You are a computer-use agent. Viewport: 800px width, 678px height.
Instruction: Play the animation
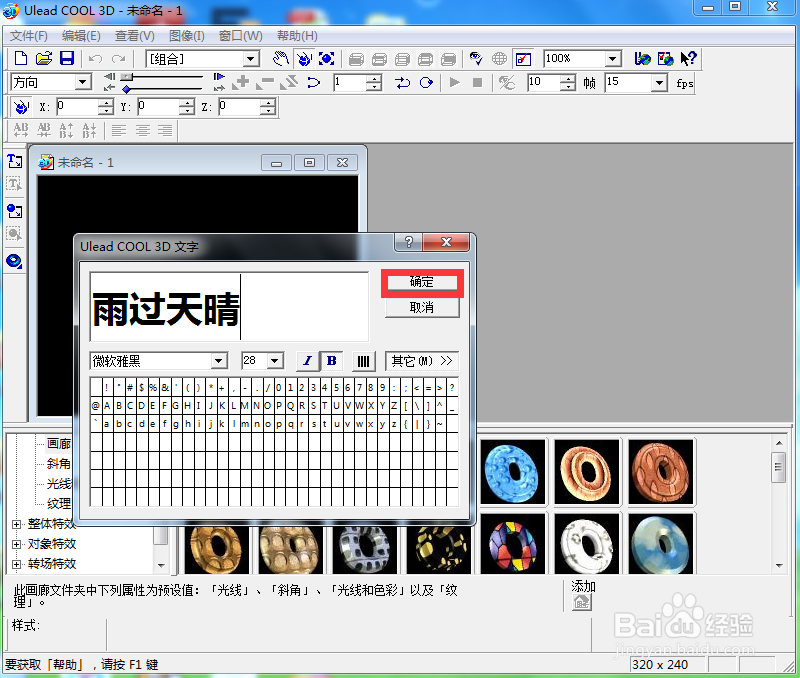point(454,82)
